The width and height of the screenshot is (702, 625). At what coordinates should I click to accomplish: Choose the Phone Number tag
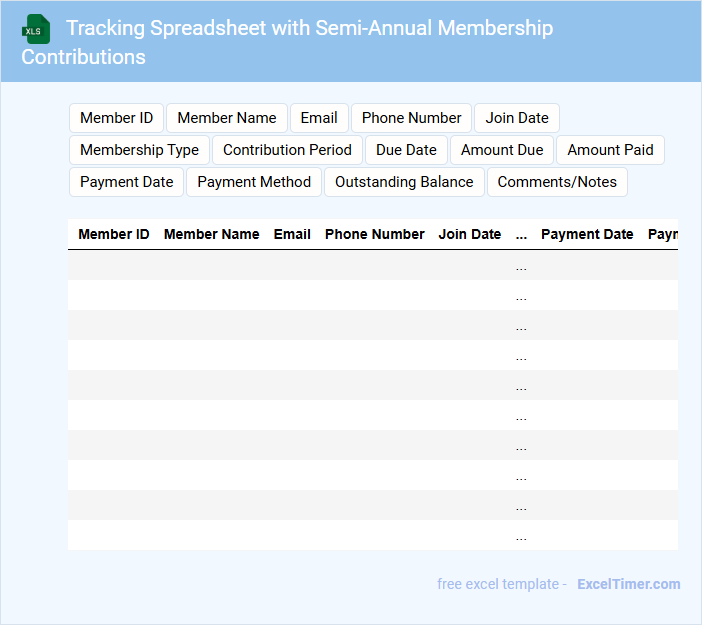click(x=411, y=118)
